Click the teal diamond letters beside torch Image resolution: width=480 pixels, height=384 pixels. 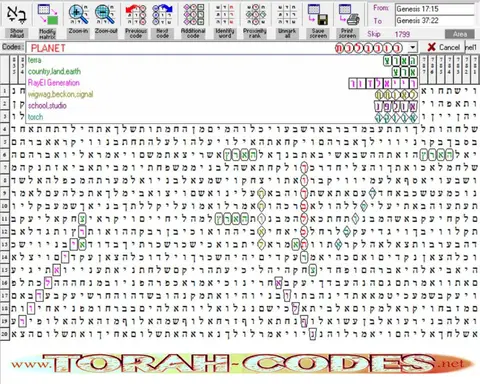click(396, 117)
